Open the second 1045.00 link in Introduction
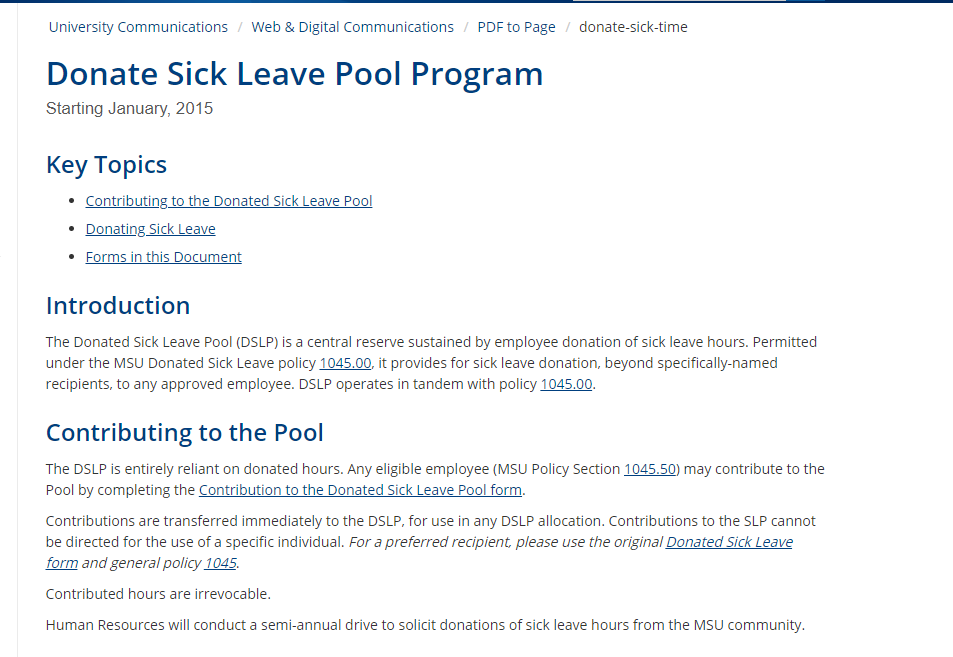The image size is (953, 657). tap(566, 383)
